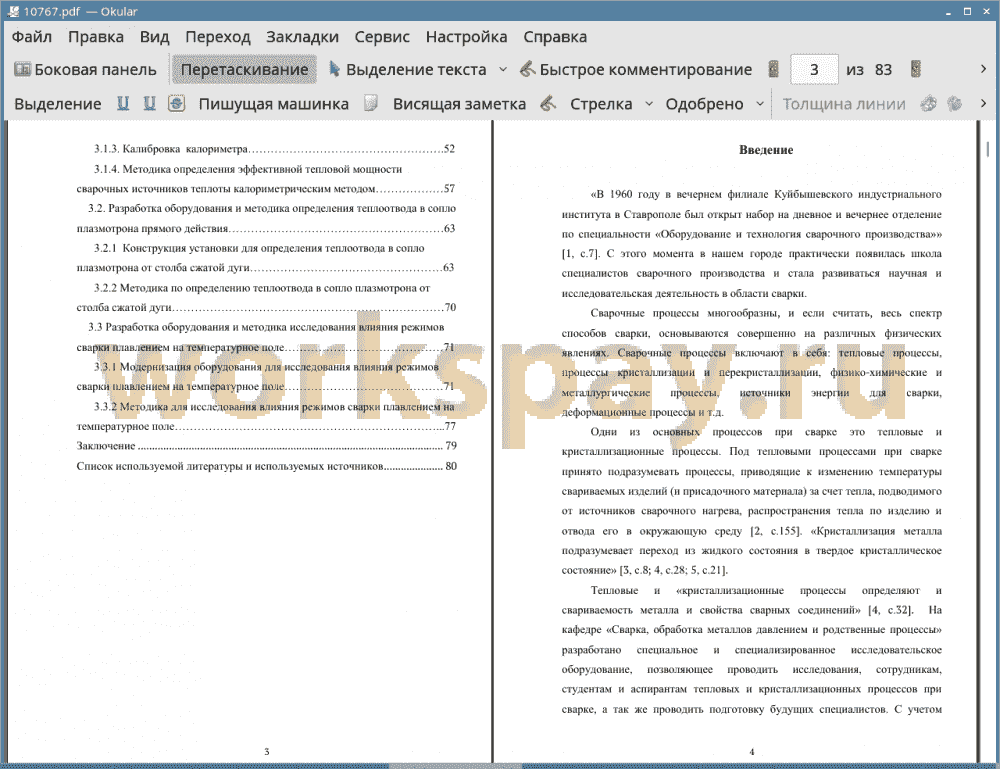
Task: Choose the Пишущая машинка typewriter tool
Action: point(274,104)
